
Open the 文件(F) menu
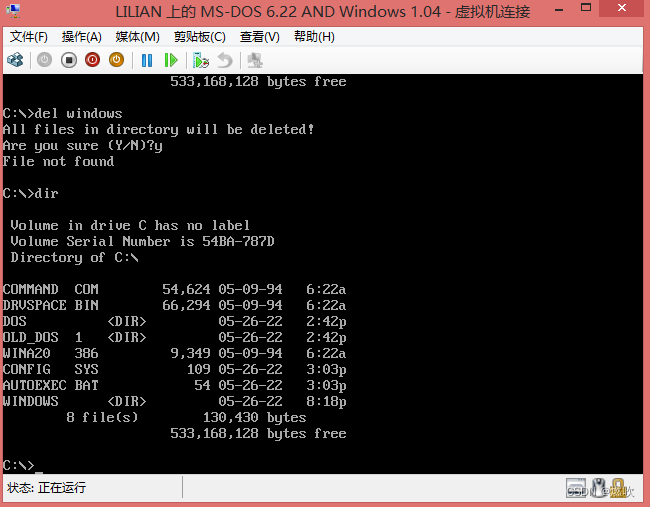[29, 37]
